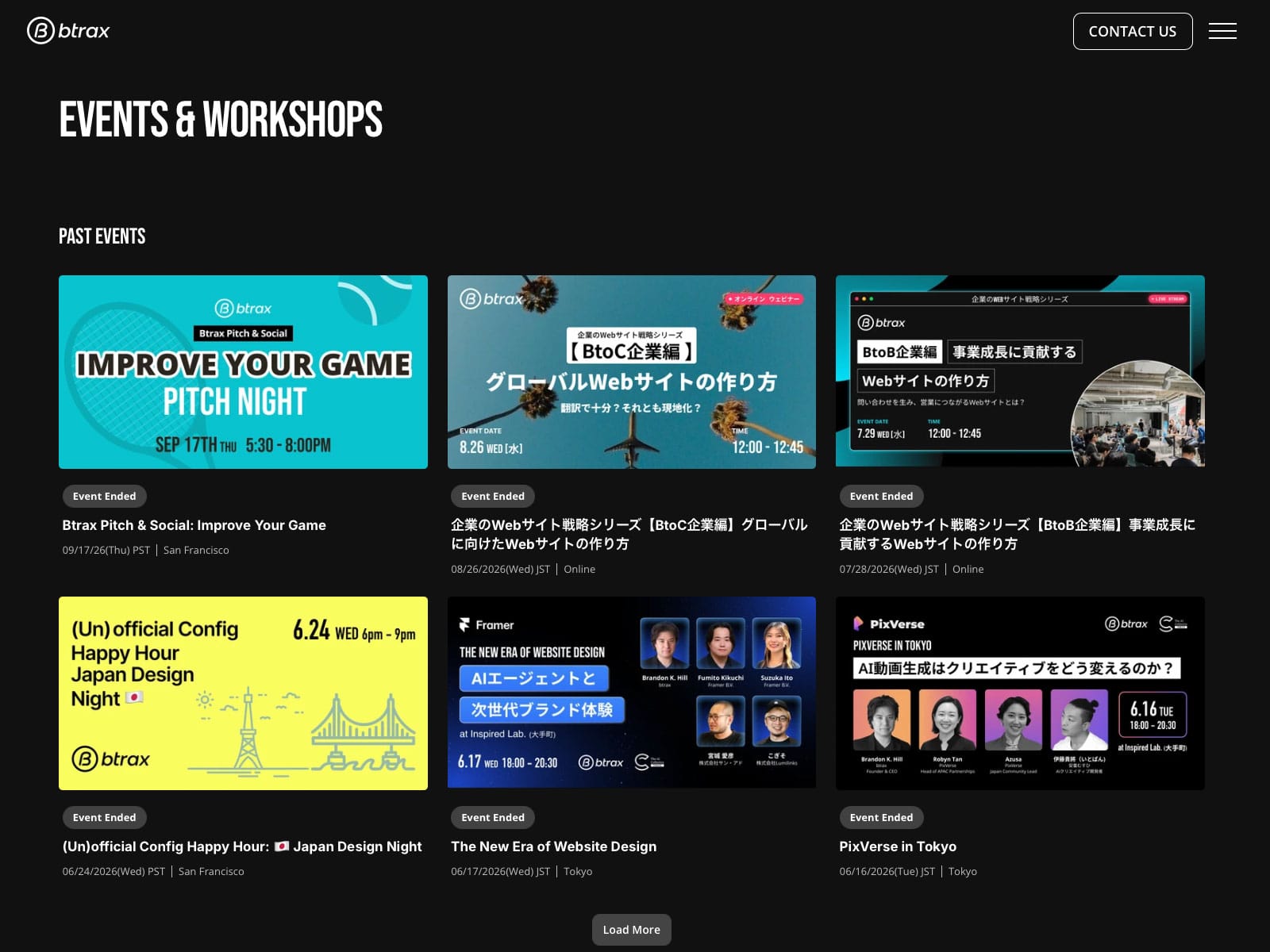Image resolution: width=1270 pixels, height=952 pixels.
Task: Open the BtoC global website webinar thumbnail
Action: [x=632, y=372]
